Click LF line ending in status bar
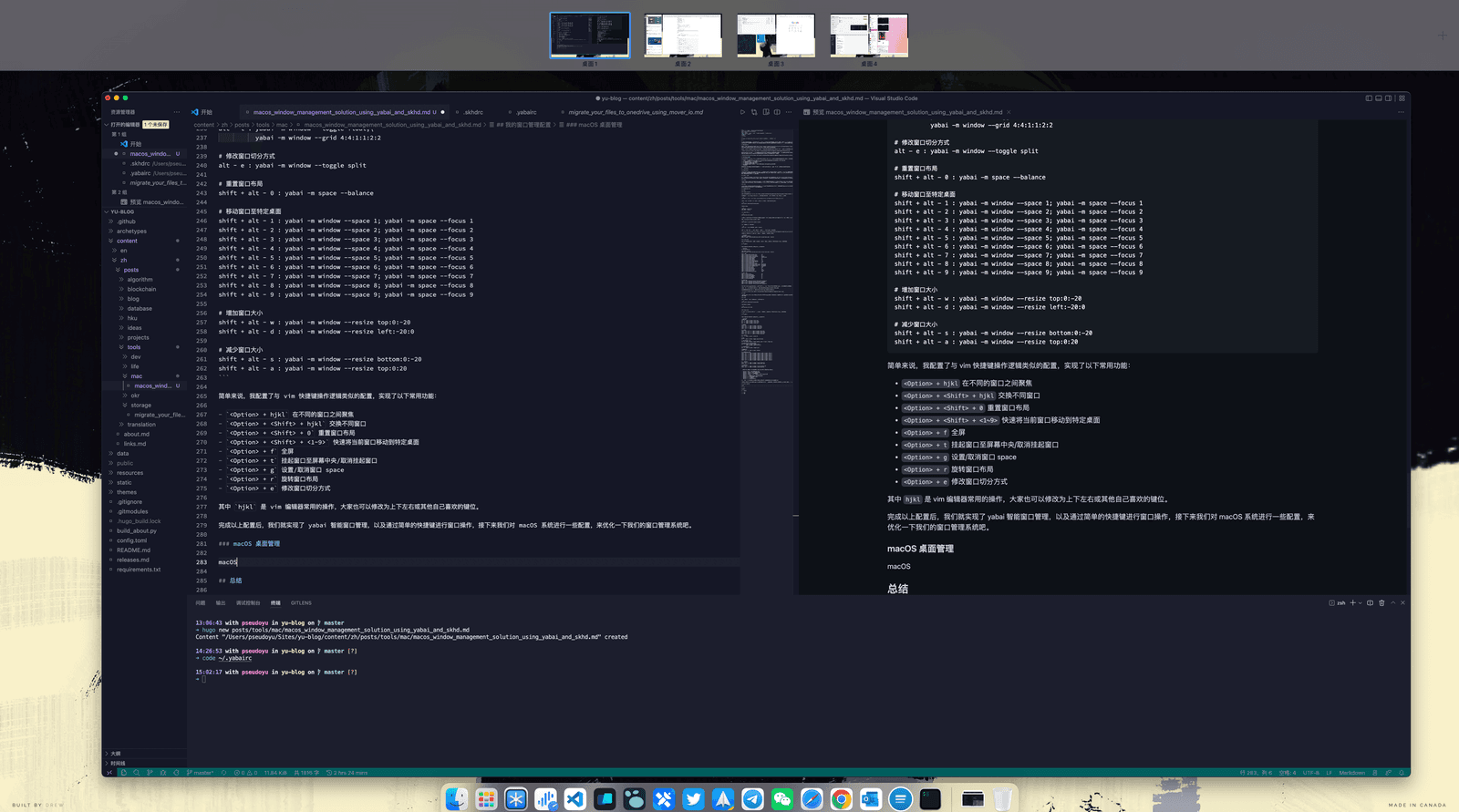This screenshot has width=1459, height=812. point(1329,773)
